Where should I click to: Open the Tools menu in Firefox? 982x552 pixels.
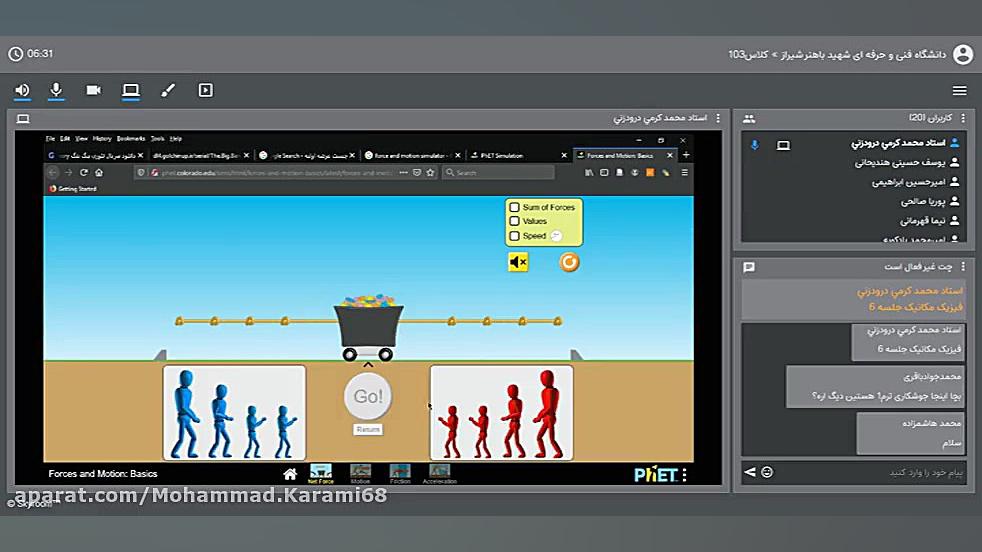pos(157,138)
